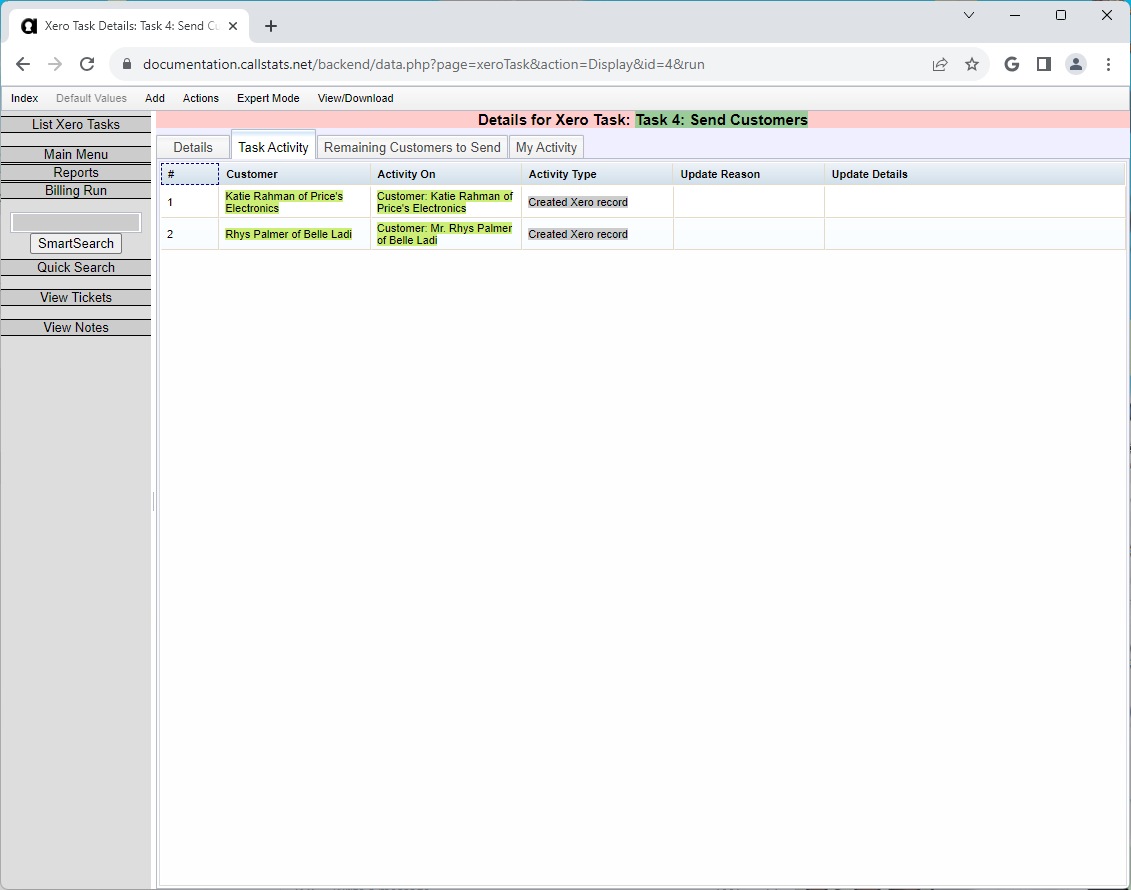Open List Xero Tasks in the sidebar
The image size is (1131, 890).
(75, 124)
